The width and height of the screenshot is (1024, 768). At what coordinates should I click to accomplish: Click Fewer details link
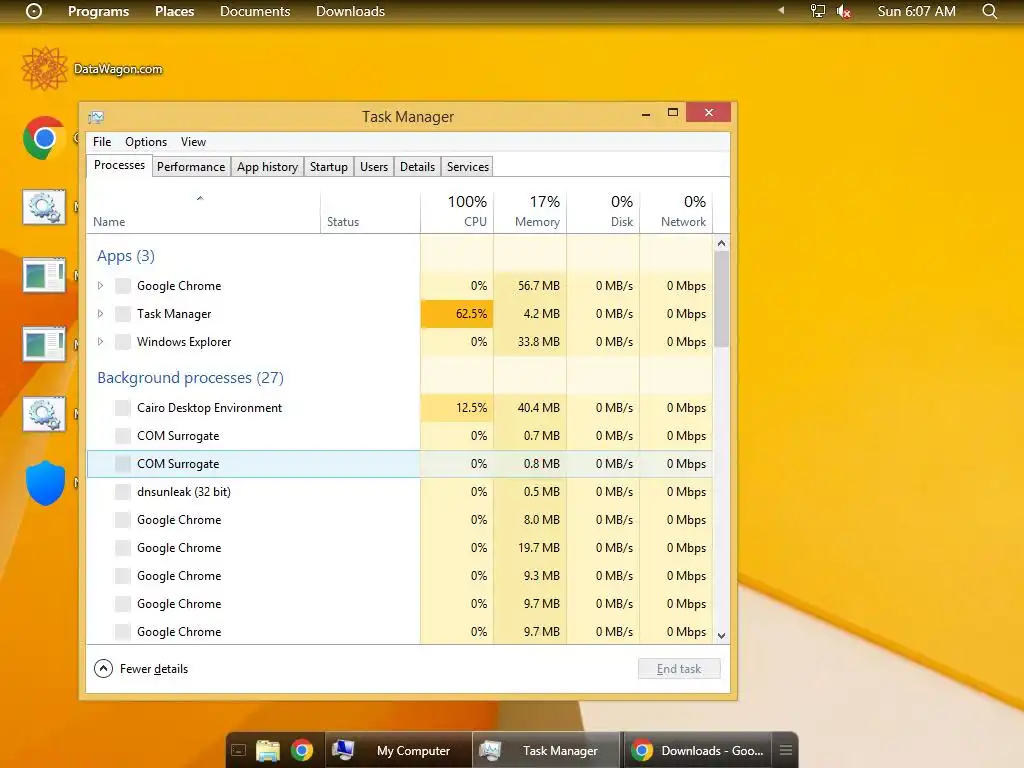pos(153,669)
